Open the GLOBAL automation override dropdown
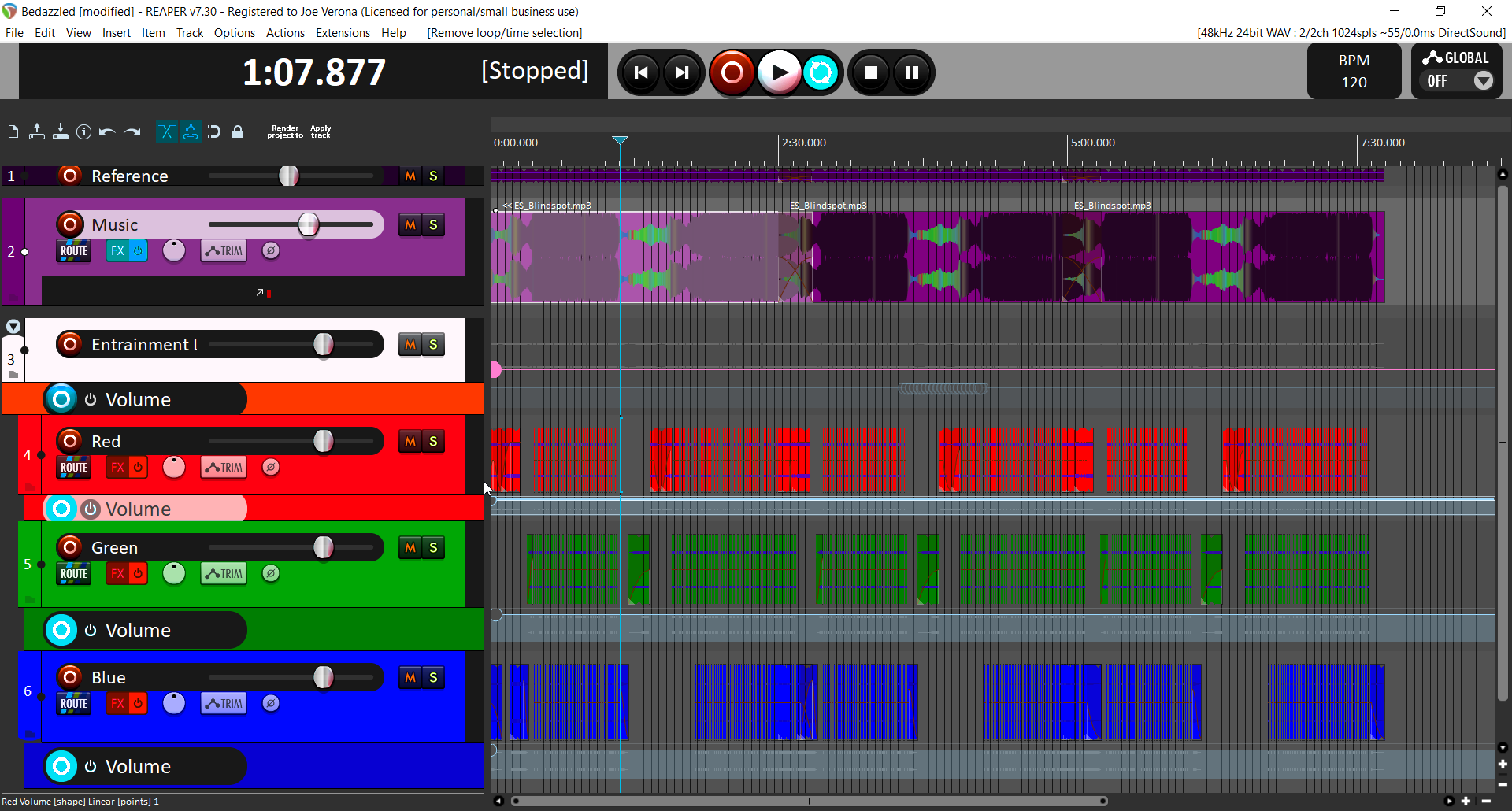Screen dimensions: 1512x811 [1483, 81]
